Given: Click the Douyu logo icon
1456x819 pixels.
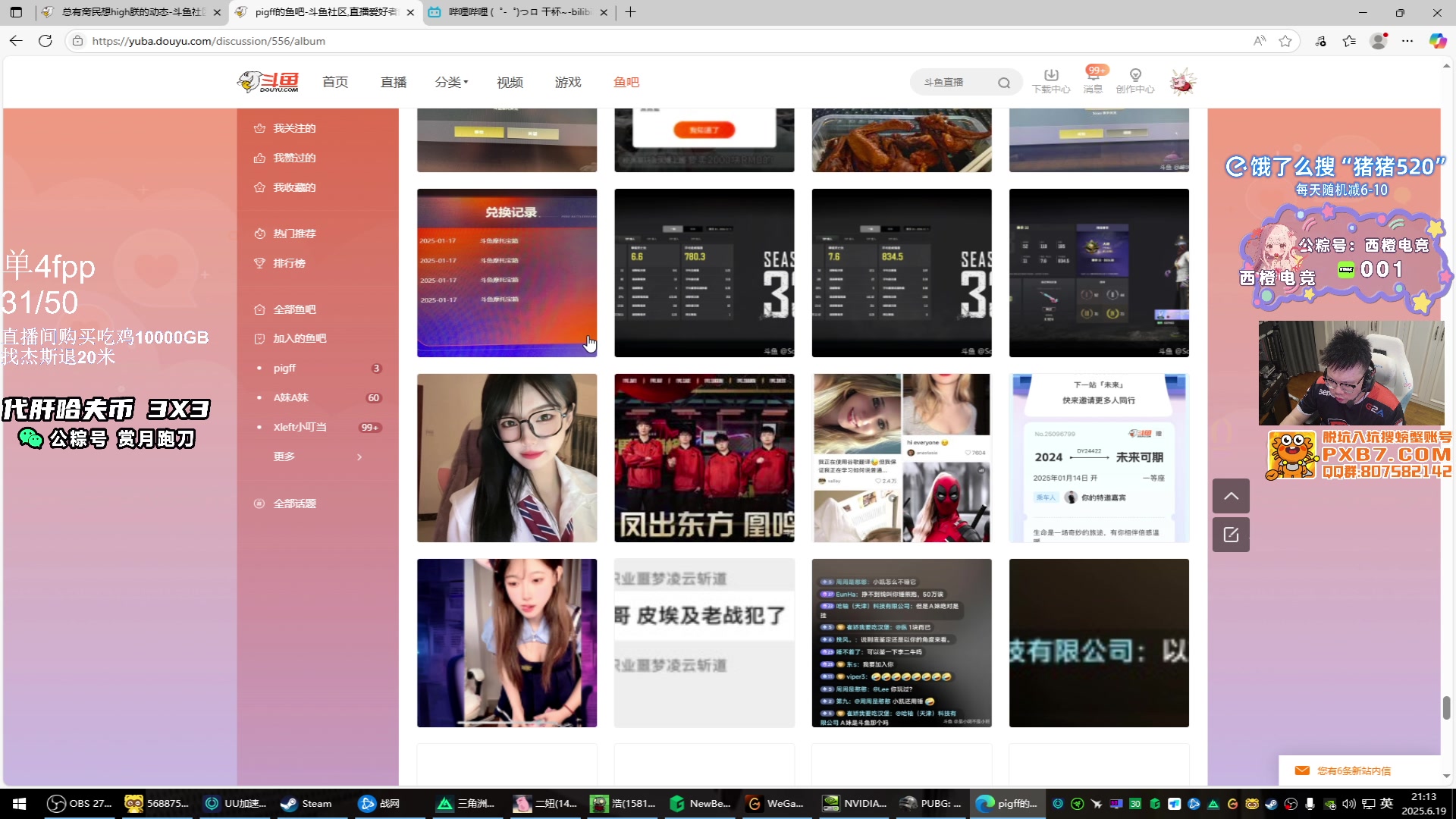Looking at the screenshot, I should 268,81.
